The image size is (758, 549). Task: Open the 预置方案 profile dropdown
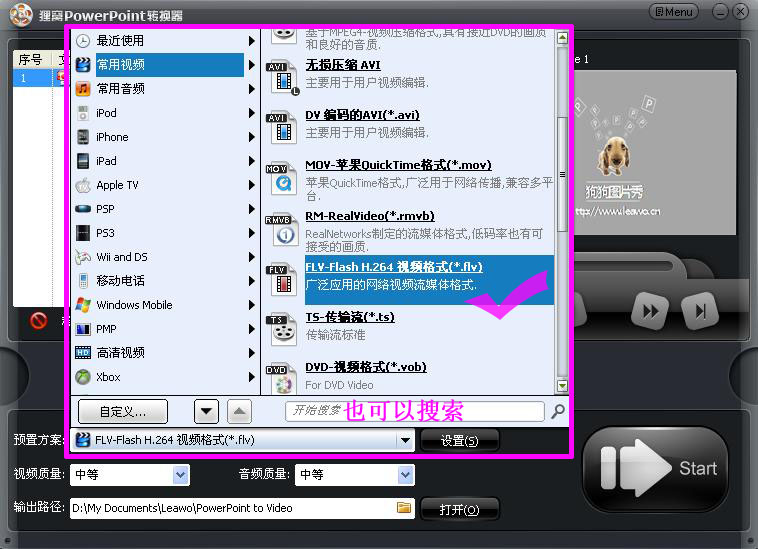pos(405,440)
